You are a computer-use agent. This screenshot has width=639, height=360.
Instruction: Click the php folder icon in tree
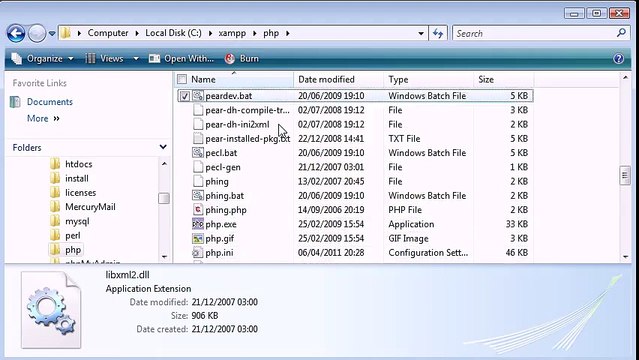point(55,250)
